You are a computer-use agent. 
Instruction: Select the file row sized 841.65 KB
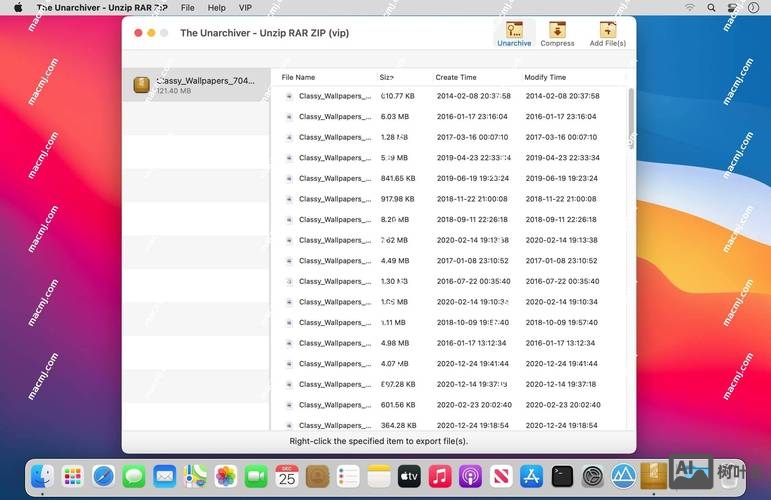[450, 178]
